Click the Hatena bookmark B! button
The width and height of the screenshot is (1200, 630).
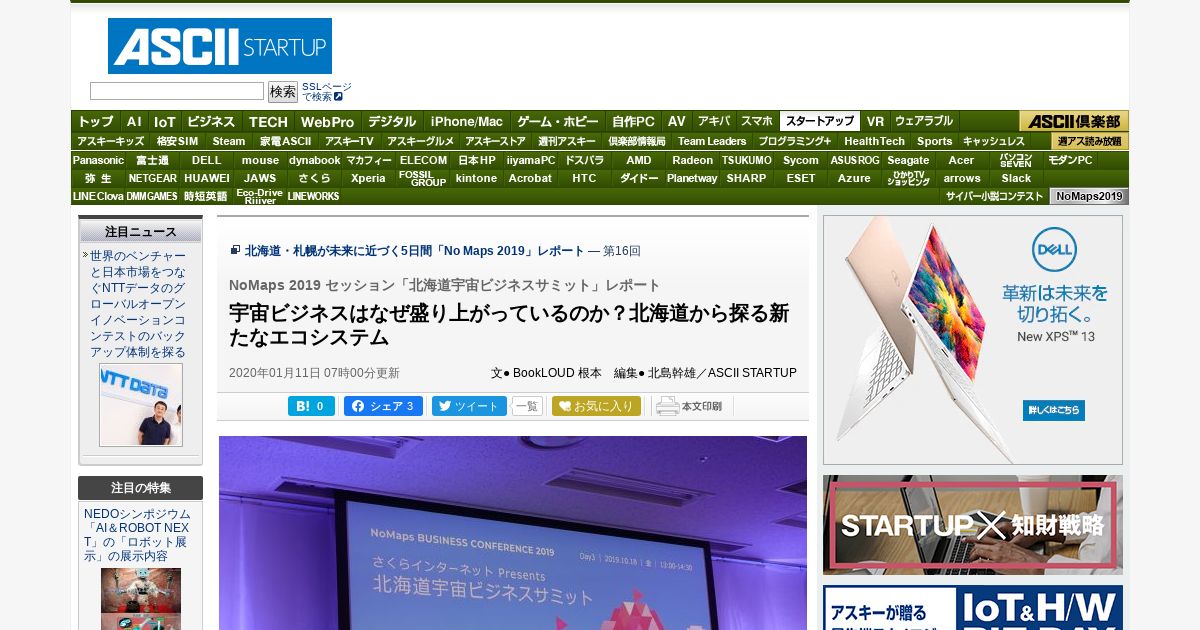[x=311, y=406]
